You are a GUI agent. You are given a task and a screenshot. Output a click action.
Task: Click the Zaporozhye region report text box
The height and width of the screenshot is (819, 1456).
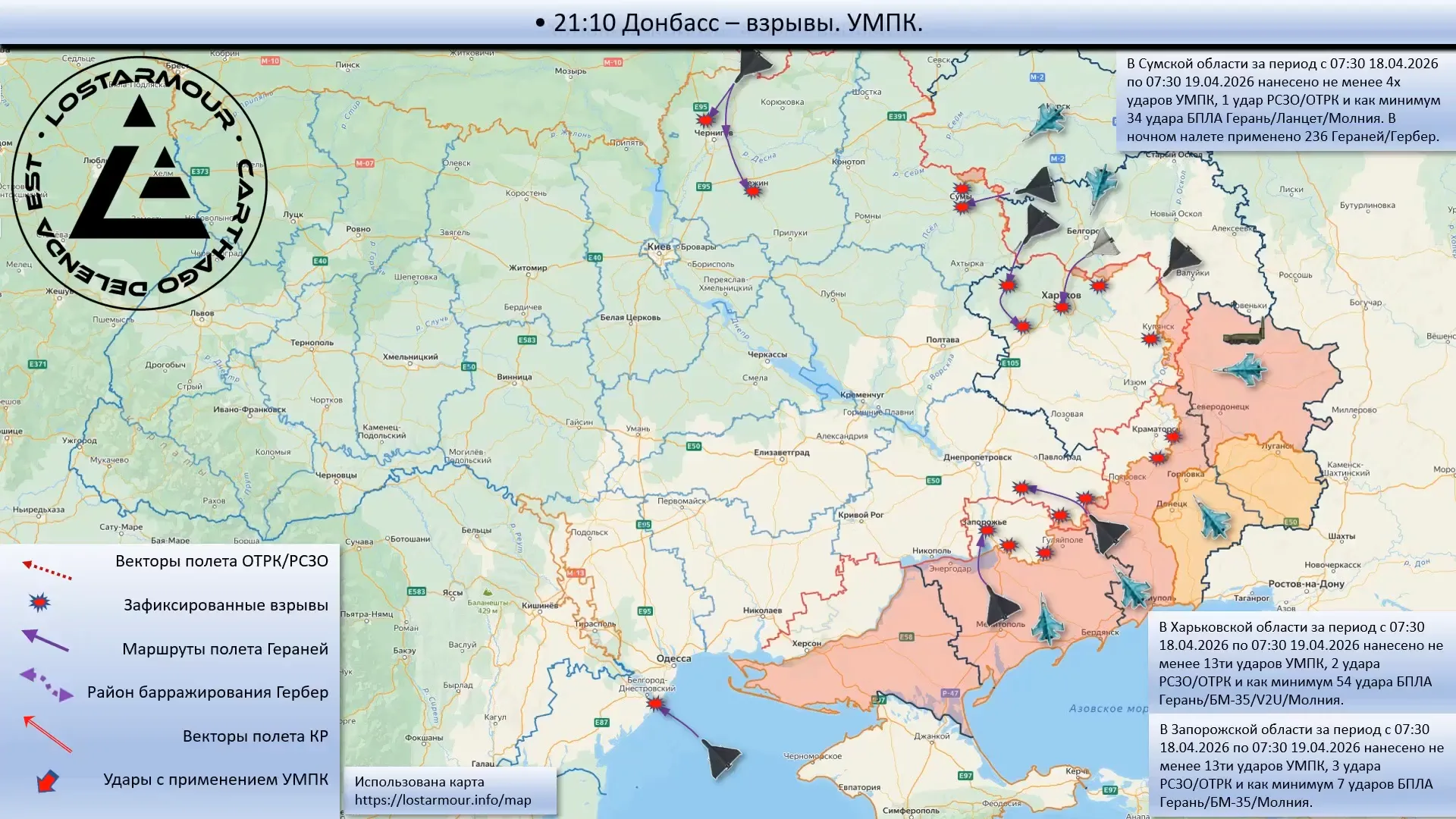coord(1301,765)
